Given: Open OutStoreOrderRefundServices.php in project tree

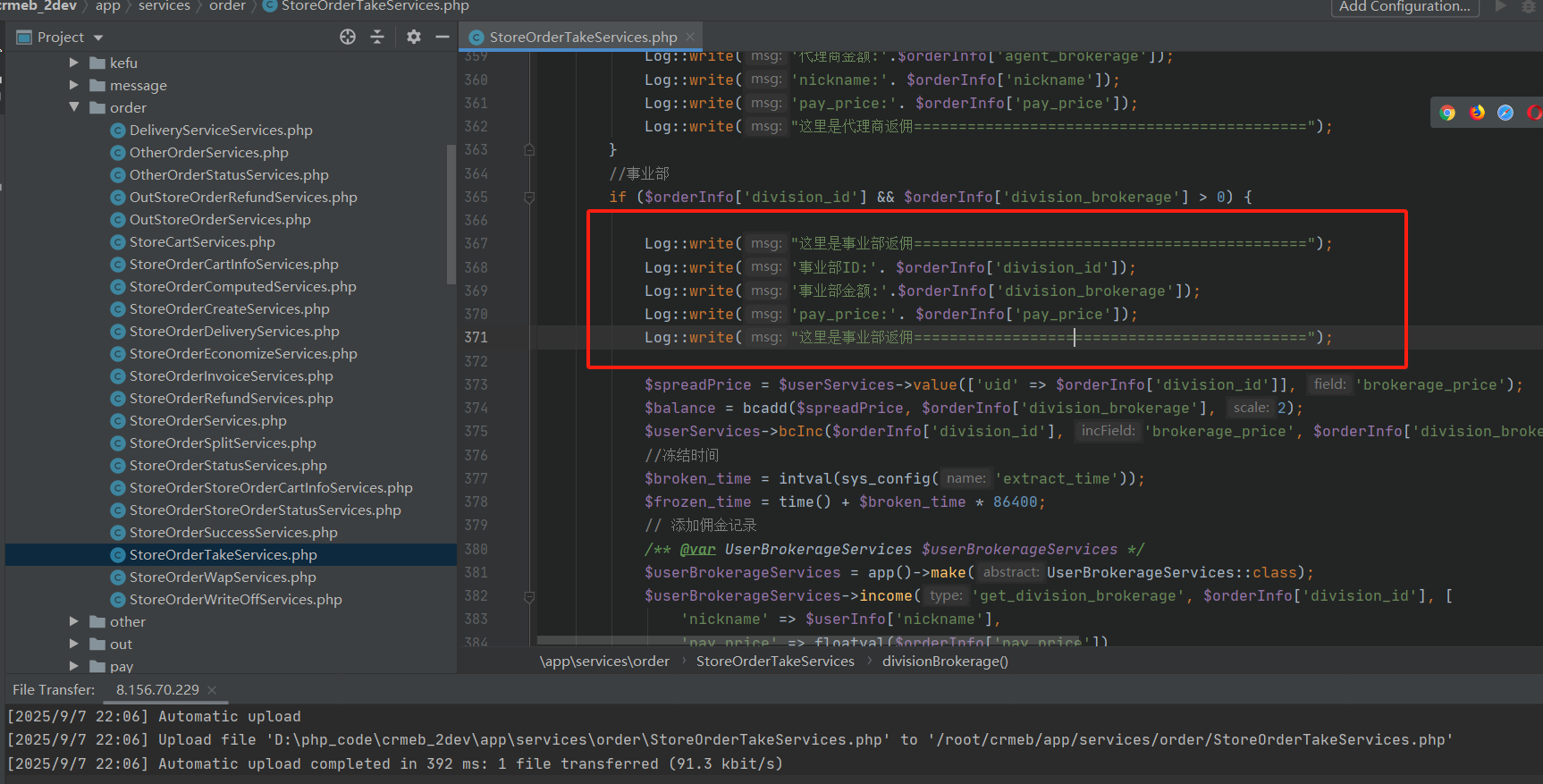Looking at the screenshot, I should point(243,198).
